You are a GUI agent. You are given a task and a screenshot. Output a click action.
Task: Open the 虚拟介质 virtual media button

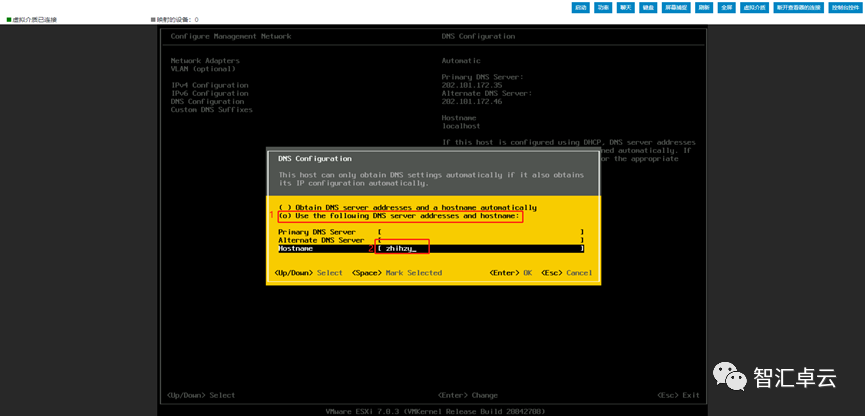coord(754,8)
